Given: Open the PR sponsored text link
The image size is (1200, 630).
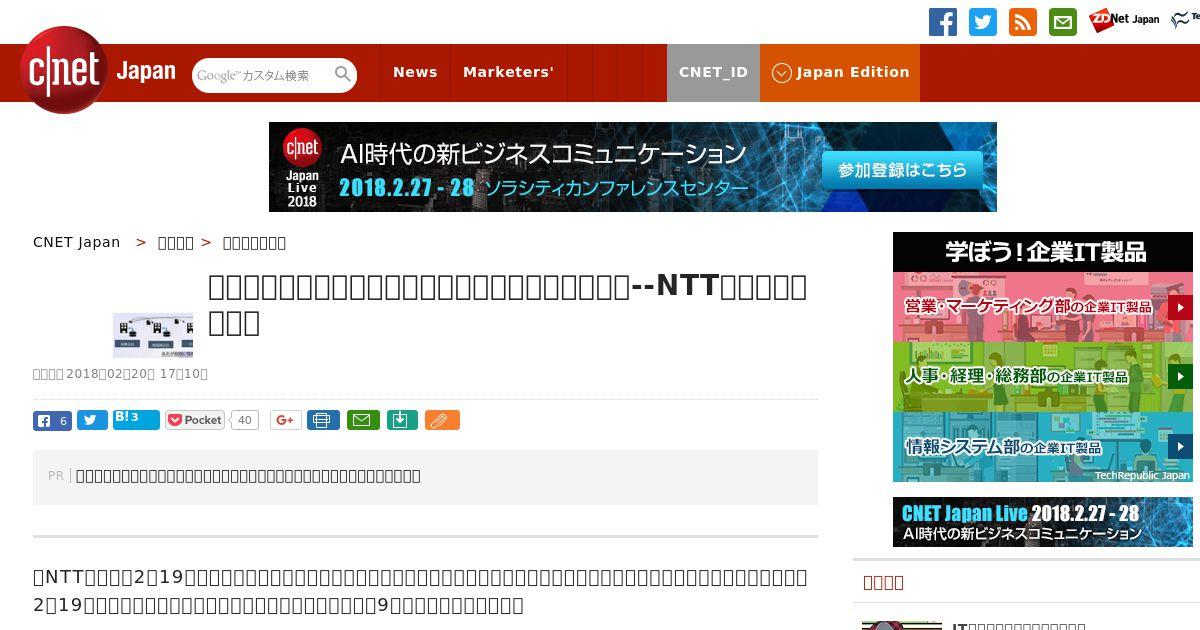Looking at the screenshot, I should point(248,476).
